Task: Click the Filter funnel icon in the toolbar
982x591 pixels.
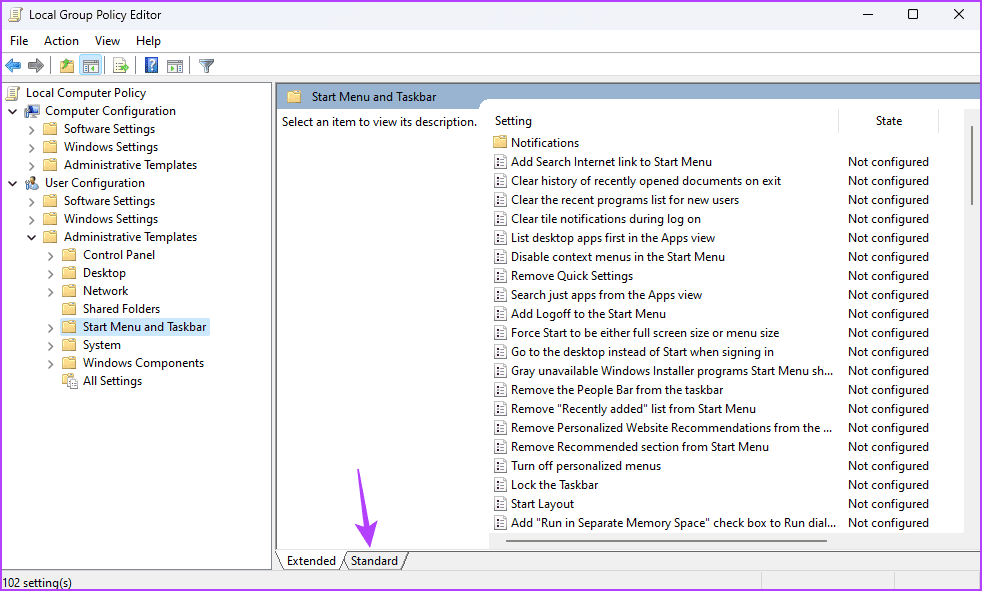Action: (x=206, y=65)
